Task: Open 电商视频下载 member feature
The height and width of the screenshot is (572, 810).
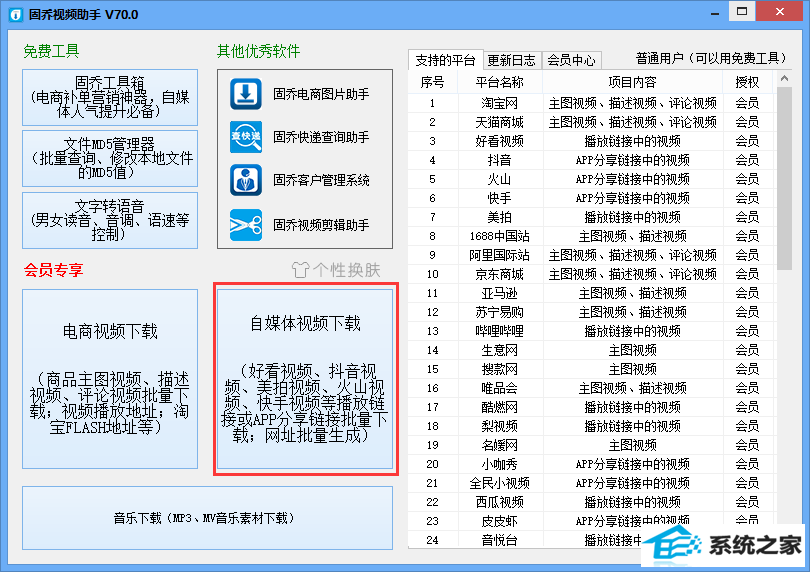Action: [x=110, y=379]
